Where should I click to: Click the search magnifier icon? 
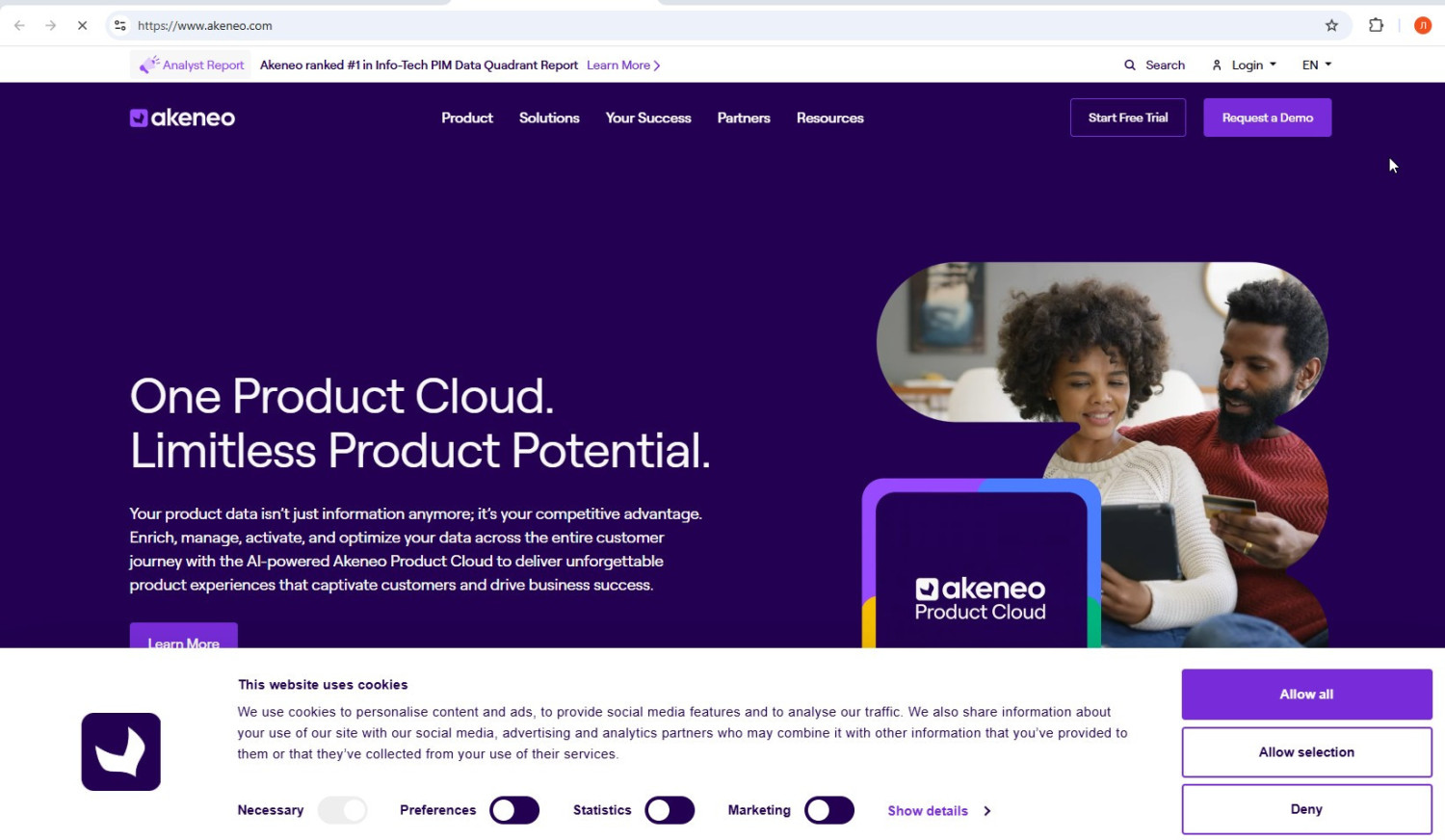click(1129, 66)
